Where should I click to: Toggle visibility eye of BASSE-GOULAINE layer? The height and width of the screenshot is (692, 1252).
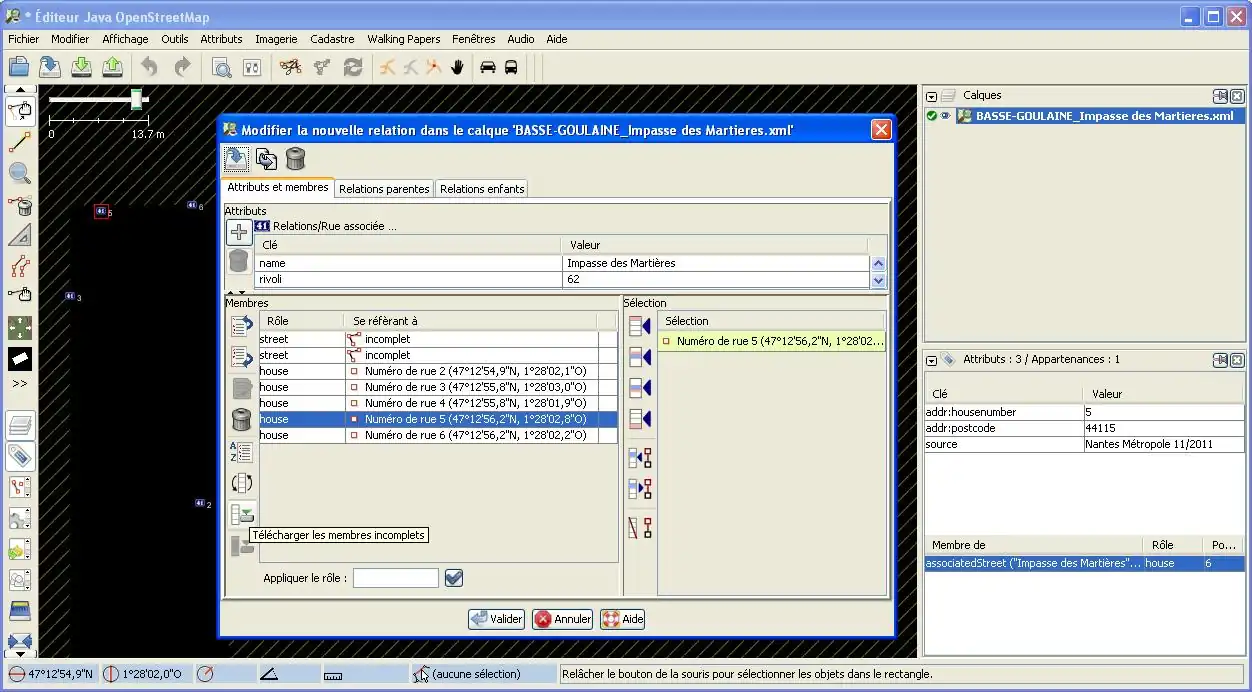(945, 116)
